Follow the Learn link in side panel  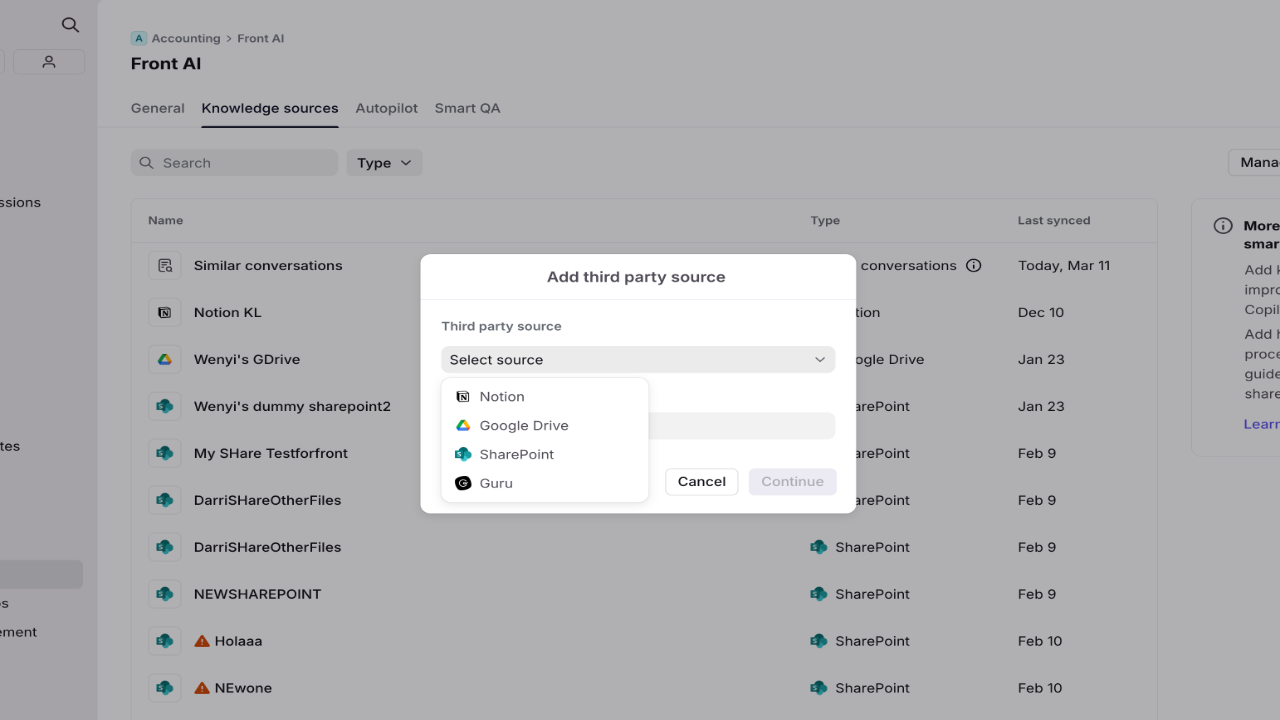click(x=1261, y=424)
